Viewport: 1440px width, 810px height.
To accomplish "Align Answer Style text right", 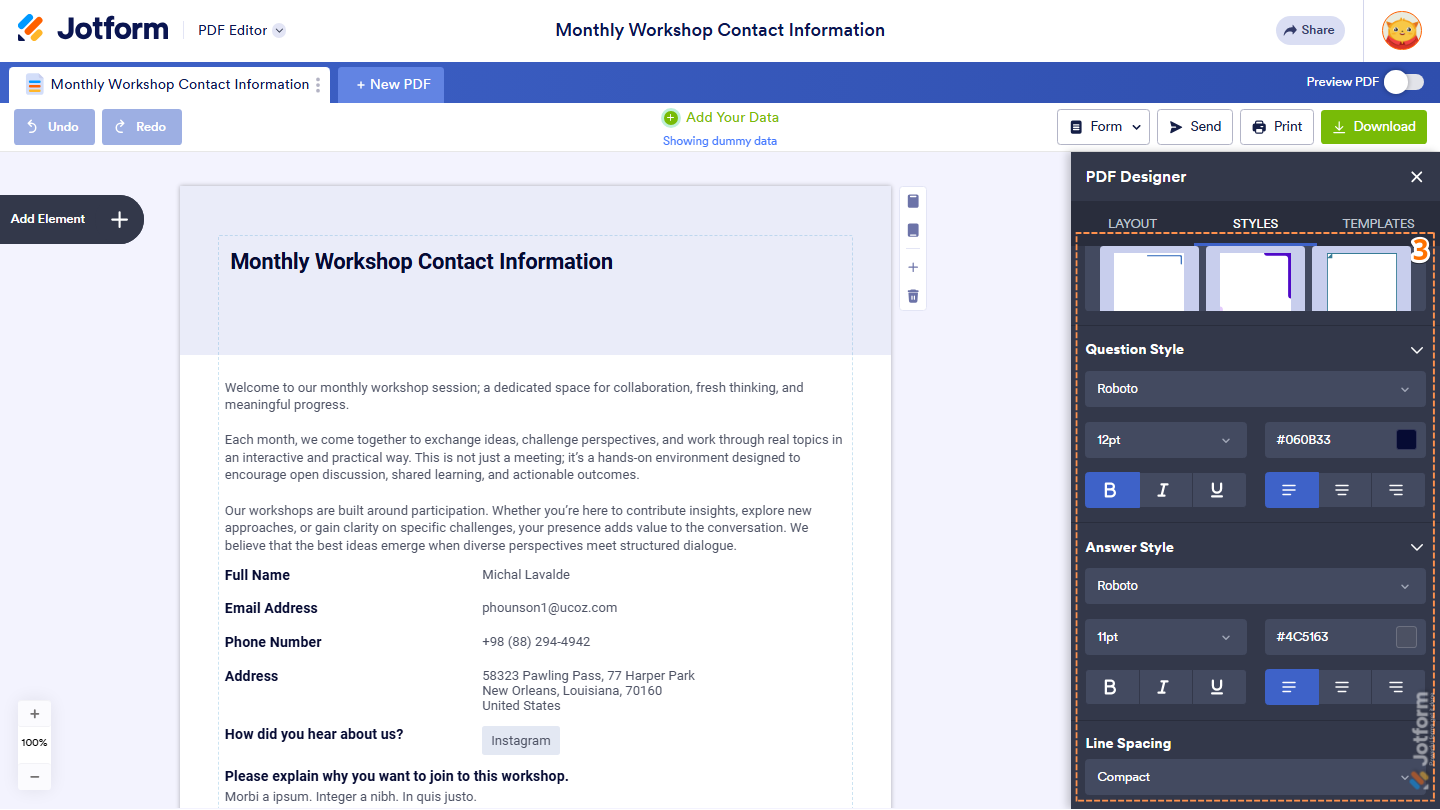I will 1399,687.
